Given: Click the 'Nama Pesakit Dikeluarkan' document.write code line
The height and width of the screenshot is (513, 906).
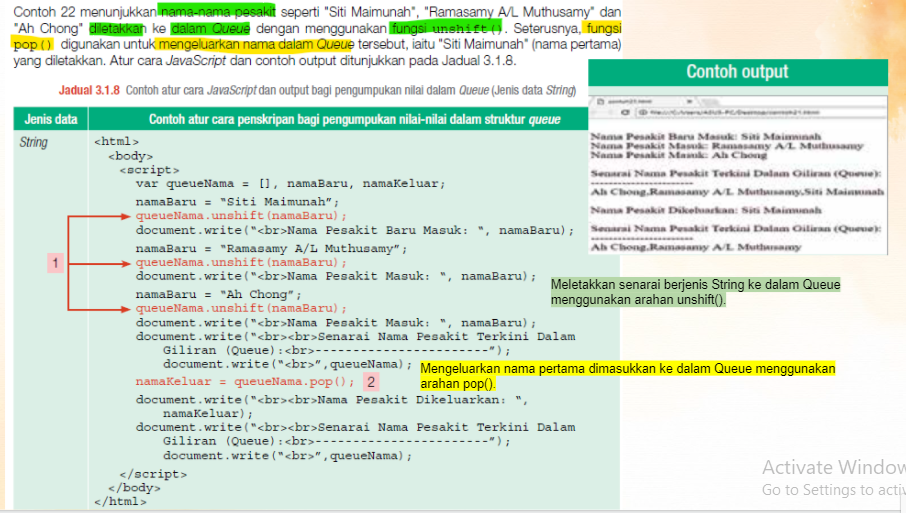Looking at the screenshot, I should [332, 400].
